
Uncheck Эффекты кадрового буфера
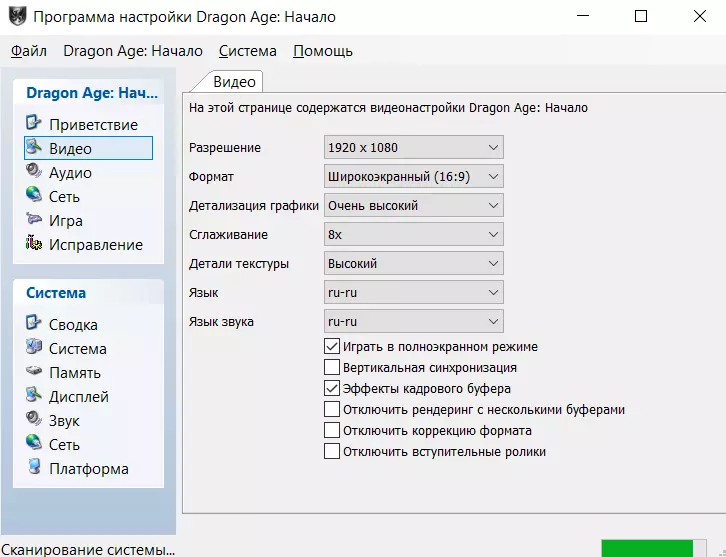(332, 388)
